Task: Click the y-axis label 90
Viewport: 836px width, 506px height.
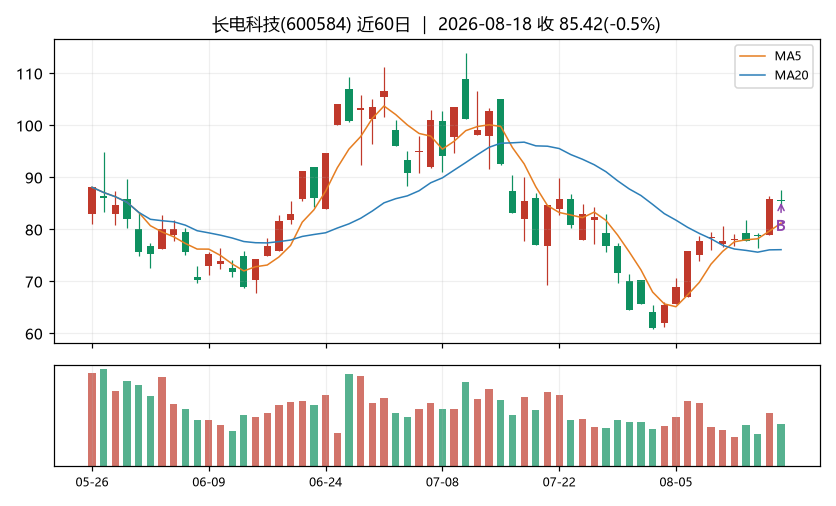Action: click(33, 178)
